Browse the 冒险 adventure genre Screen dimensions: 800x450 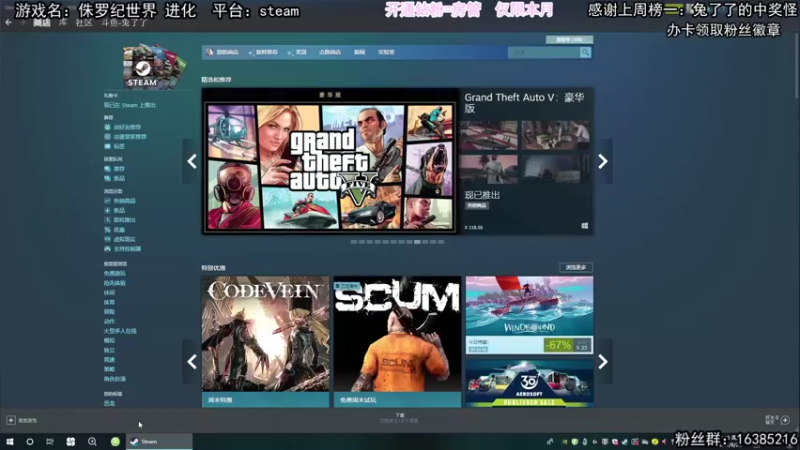coord(109,312)
